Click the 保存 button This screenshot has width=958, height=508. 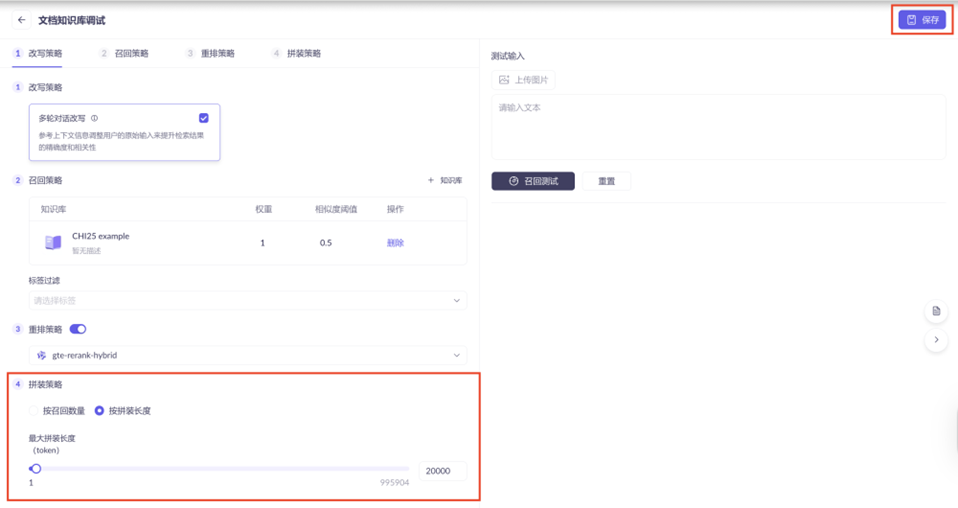pyautogui.click(x=922, y=20)
